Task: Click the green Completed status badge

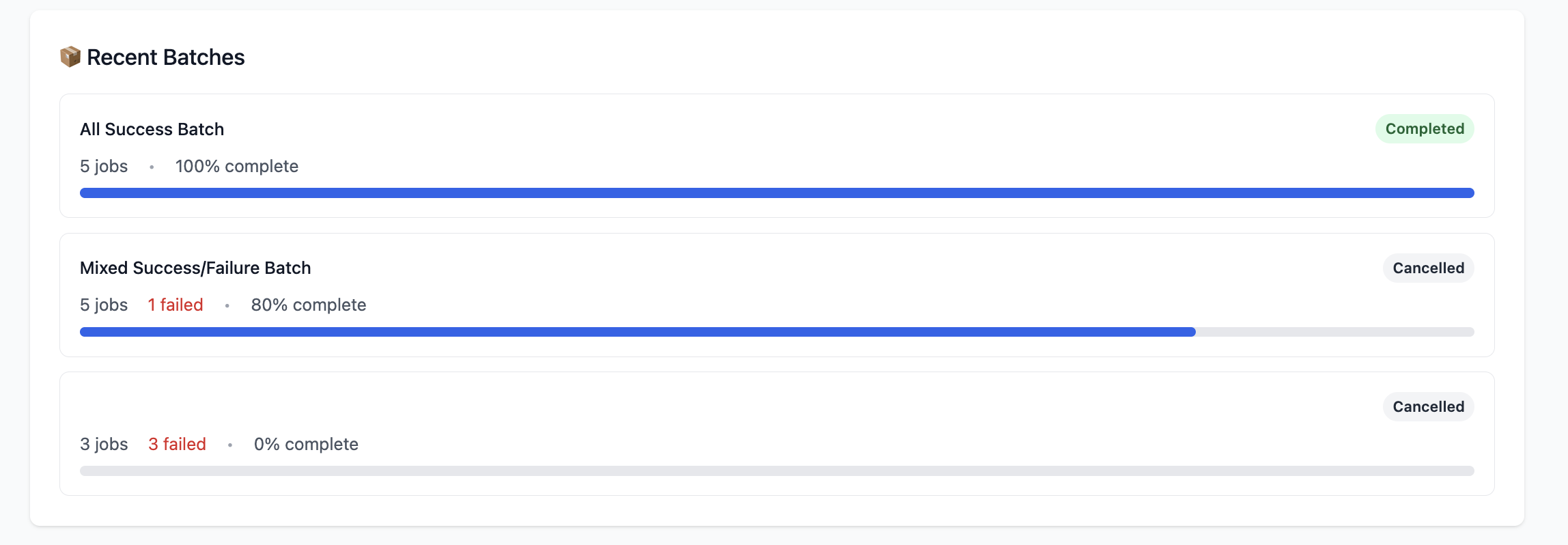Action: (x=1424, y=129)
